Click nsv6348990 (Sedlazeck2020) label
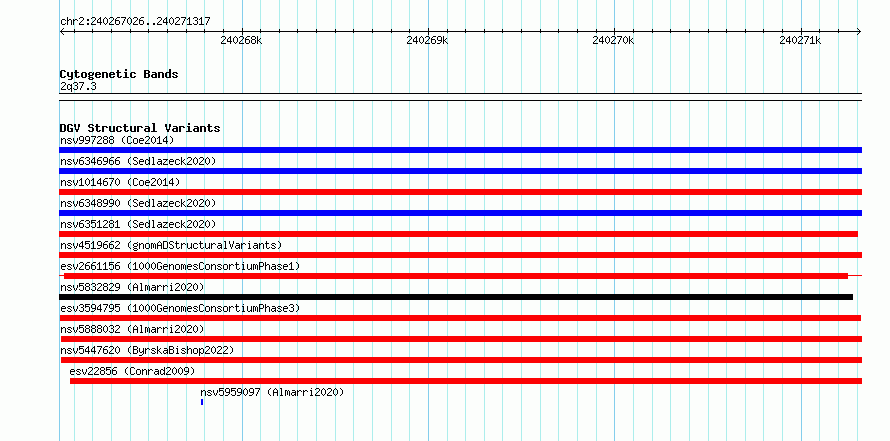 coord(138,203)
